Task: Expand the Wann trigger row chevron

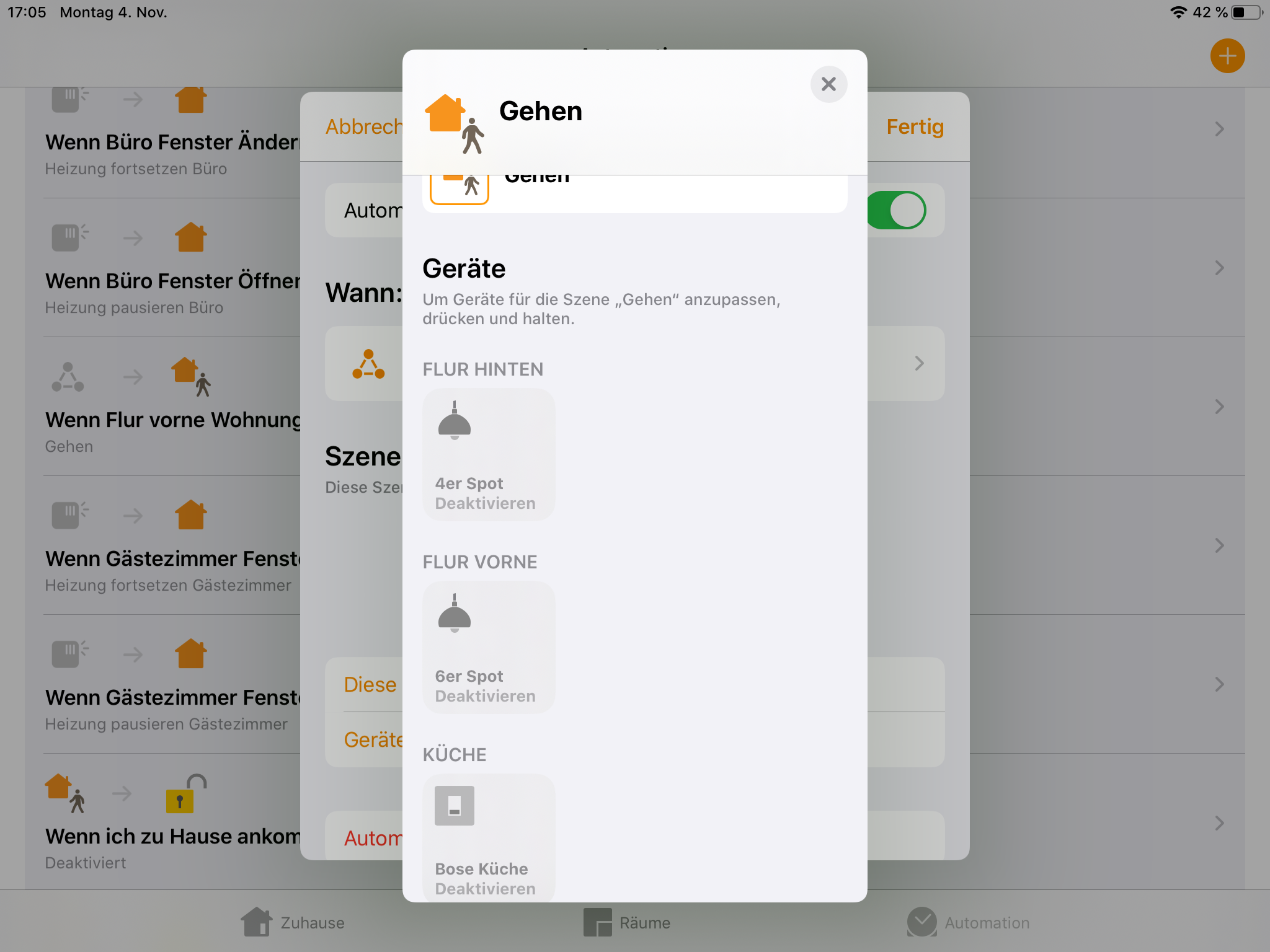Action: [920, 364]
